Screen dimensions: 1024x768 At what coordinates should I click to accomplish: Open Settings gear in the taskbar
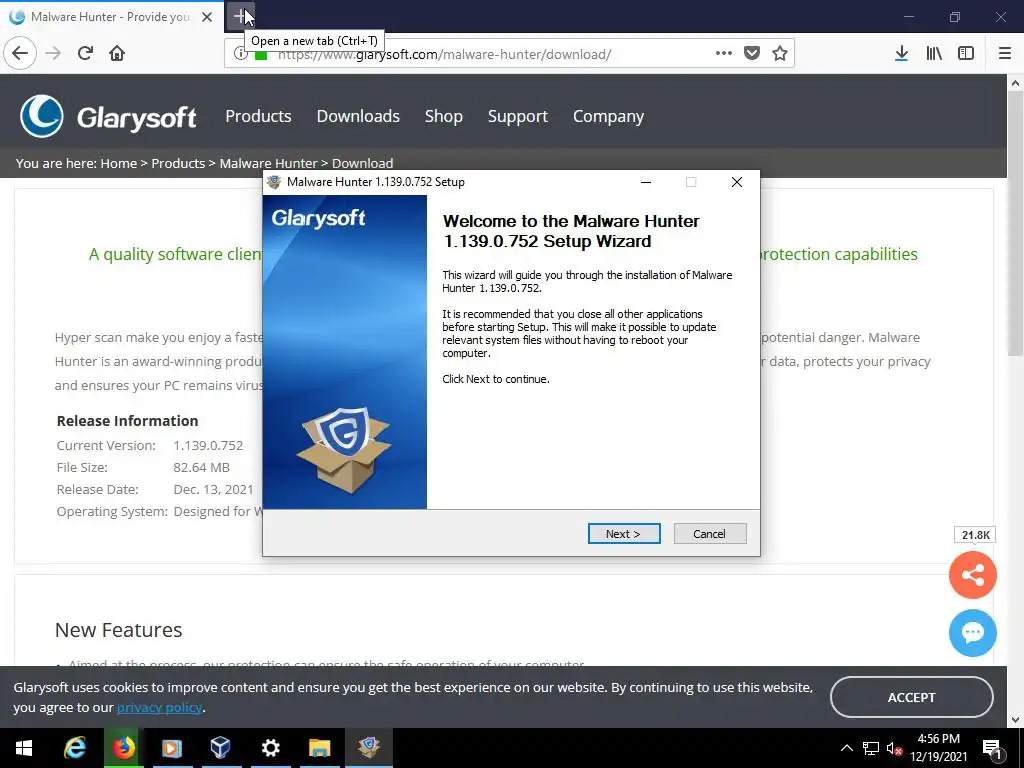pyautogui.click(x=270, y=748)
